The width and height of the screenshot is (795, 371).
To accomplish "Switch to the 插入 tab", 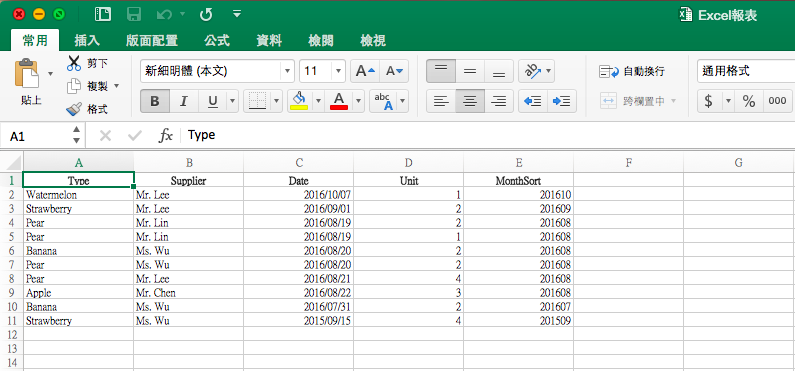I will 87,41.
